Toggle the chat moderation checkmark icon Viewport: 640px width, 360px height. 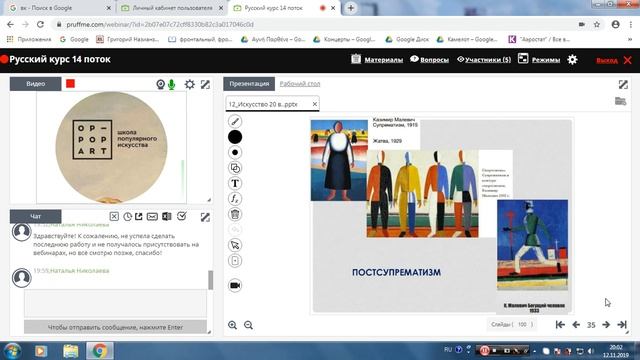coord(182,216)
